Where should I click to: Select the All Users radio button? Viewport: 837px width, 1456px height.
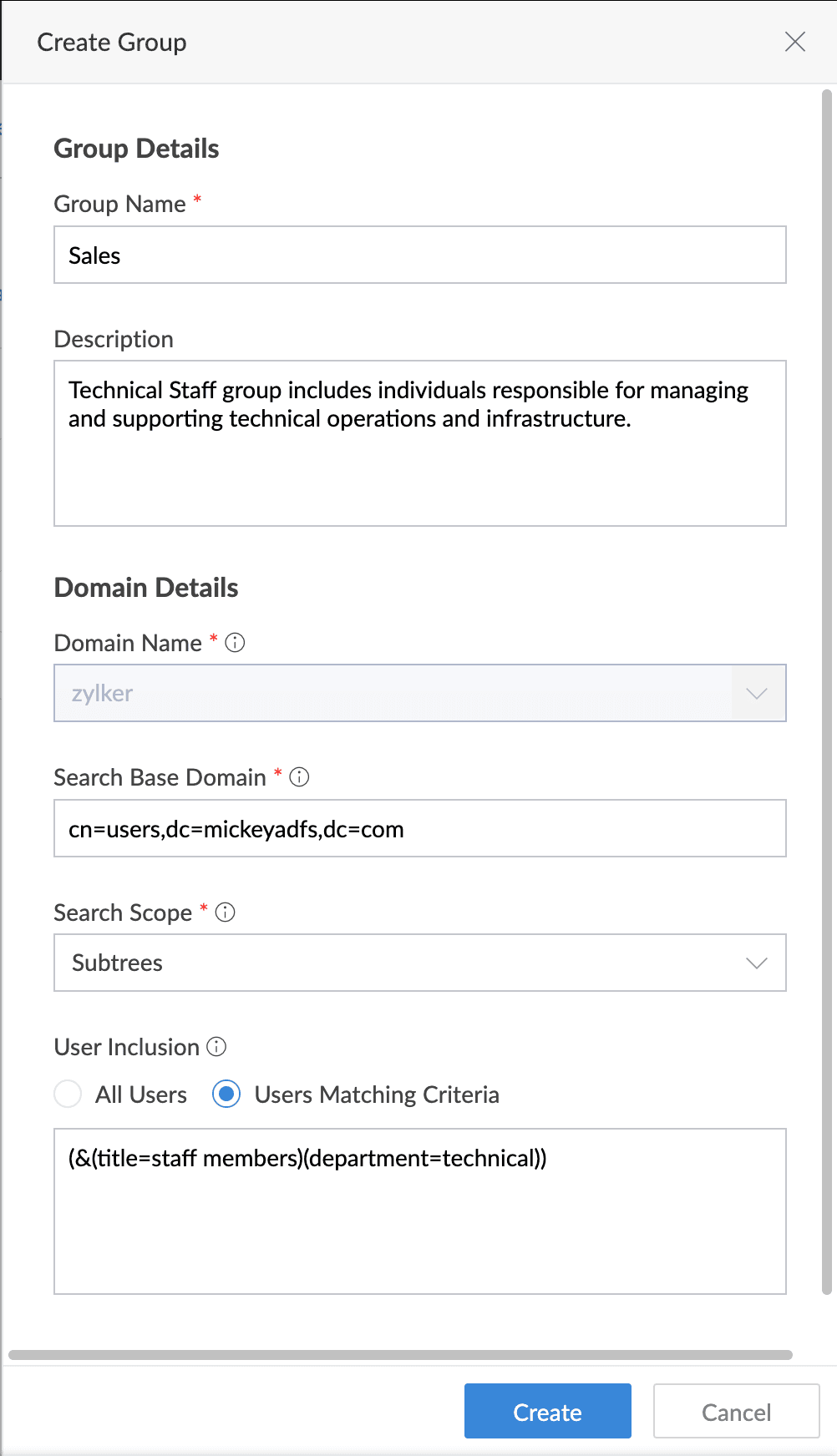pyautogui.click(x=68, y=1094)
